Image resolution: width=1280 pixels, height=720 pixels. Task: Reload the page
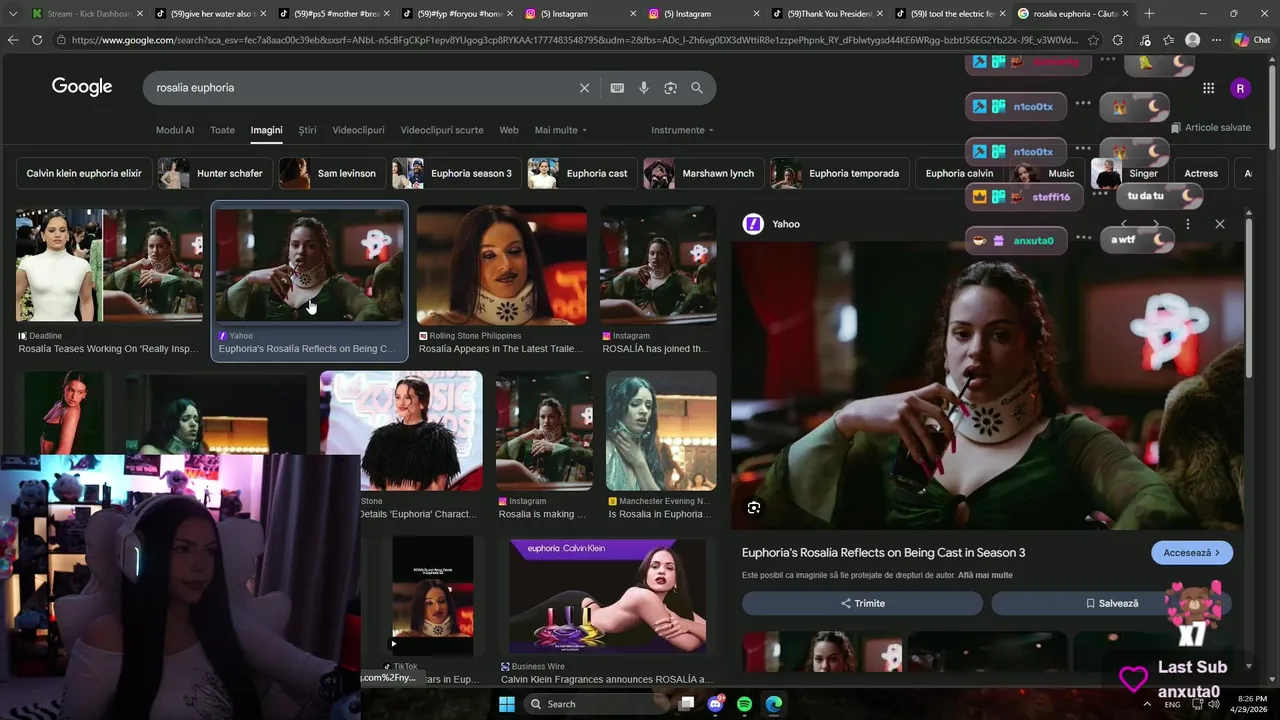pos(37,40)
